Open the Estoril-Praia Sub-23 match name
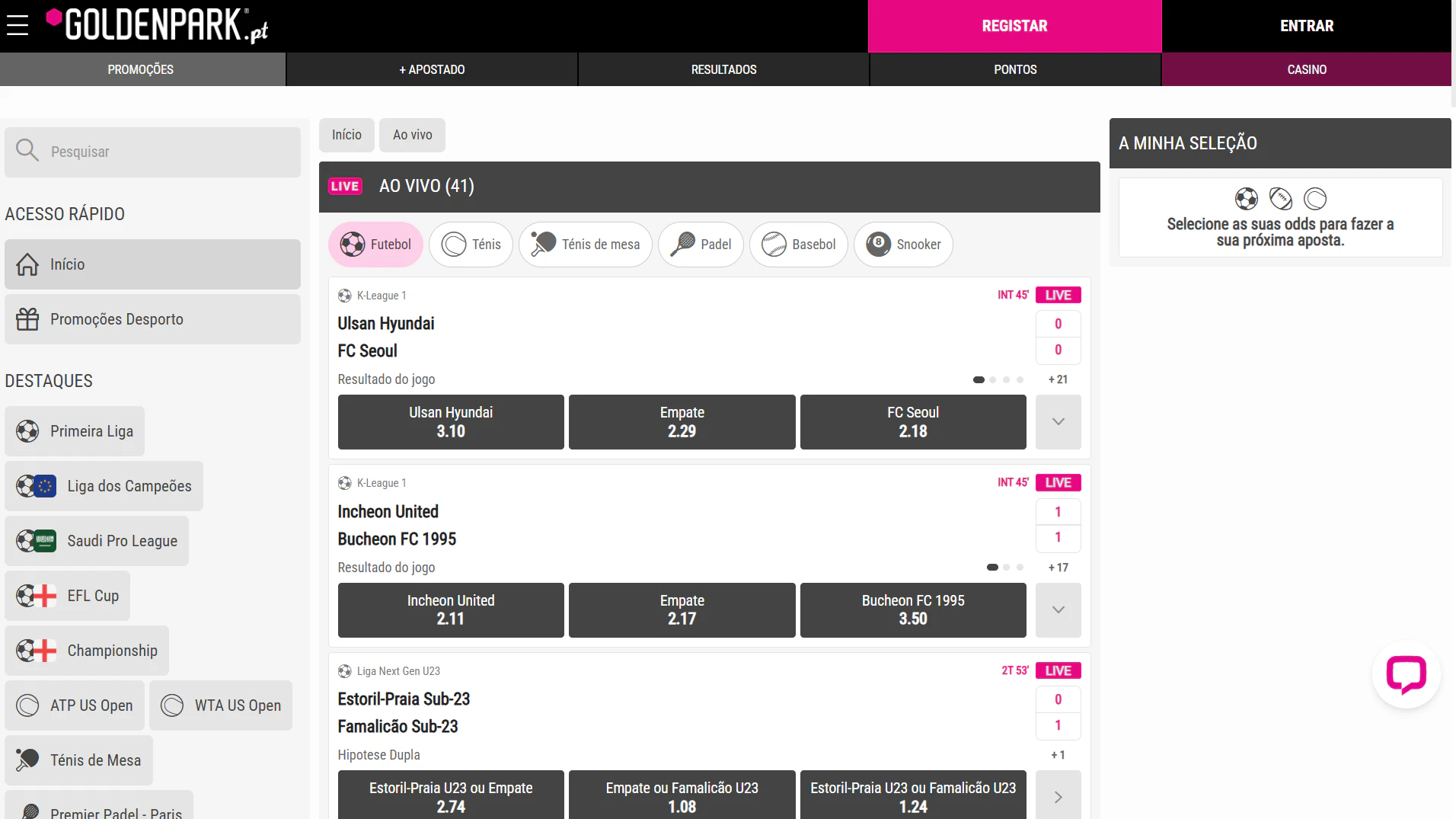This screenshot has width=1456, height=819. pyautogui.click(x=404, y=699)
